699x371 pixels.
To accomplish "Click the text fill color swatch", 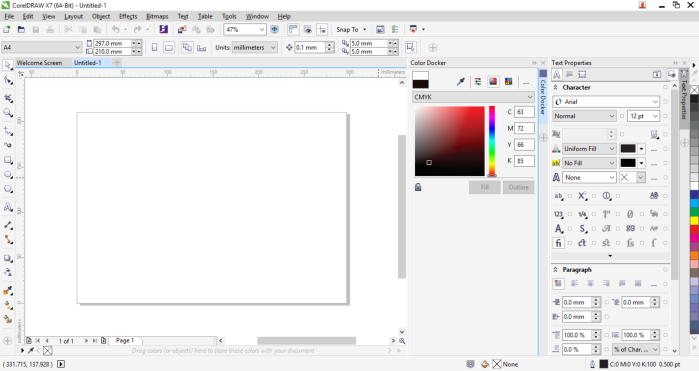I will tap(628, 148).
